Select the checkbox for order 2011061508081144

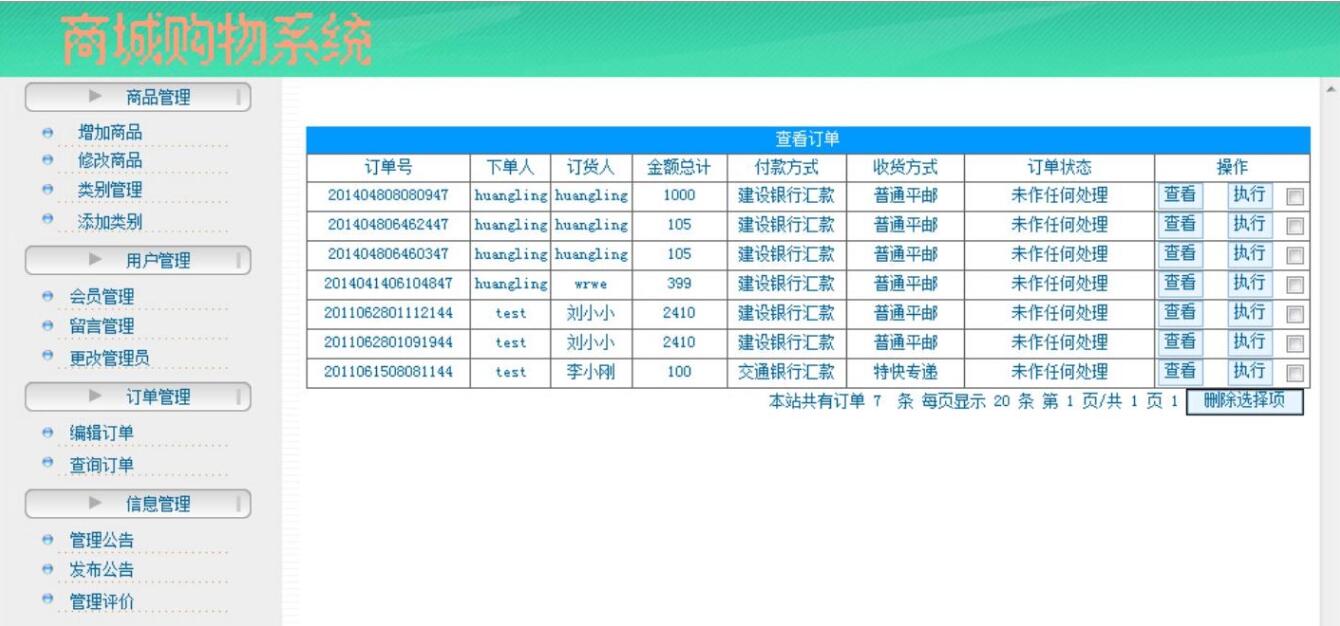click(x=1295, y=374)
